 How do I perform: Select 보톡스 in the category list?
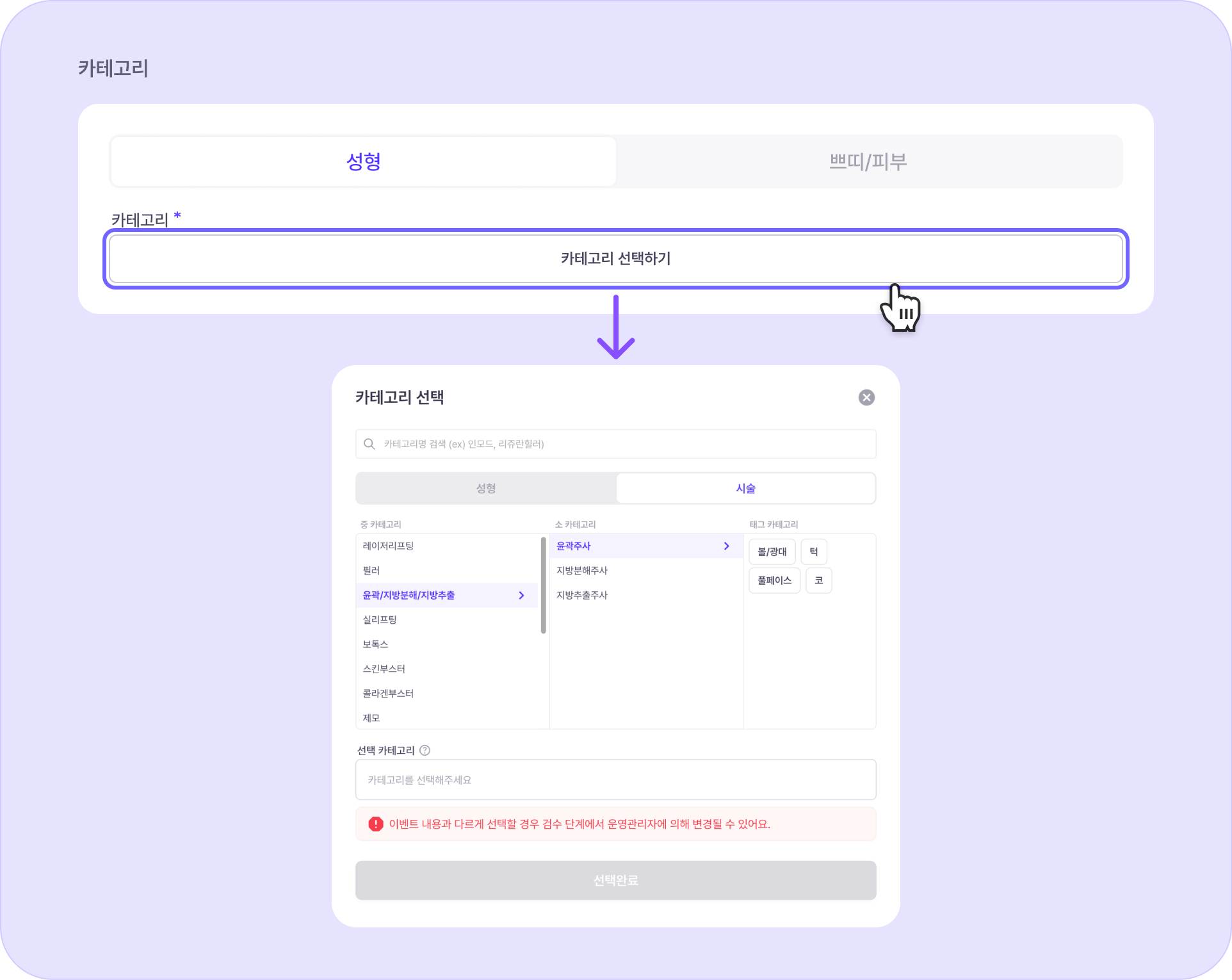tap(448, 644)
